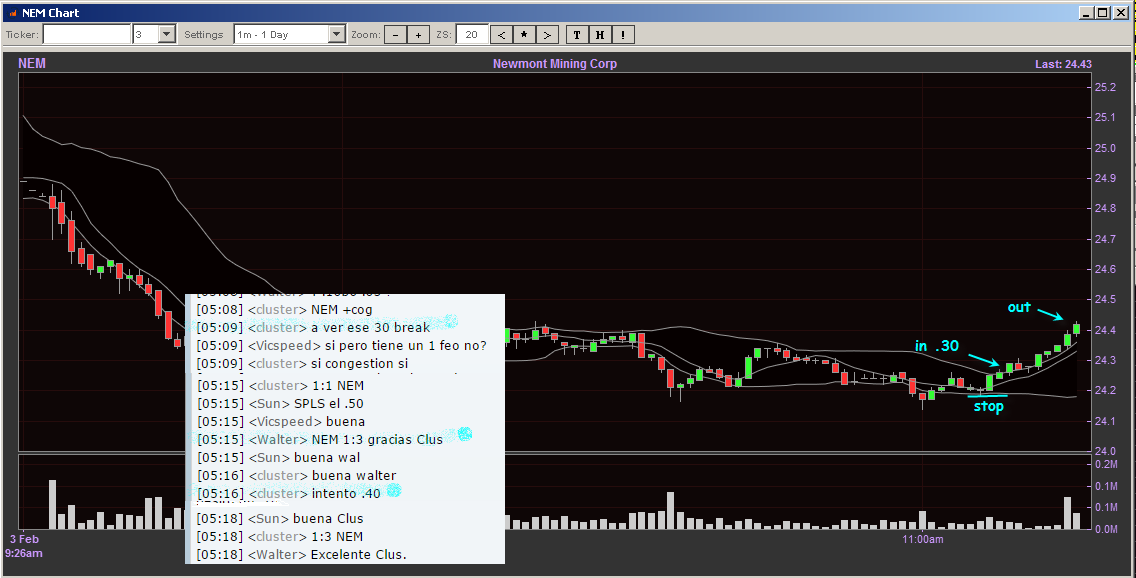This screenshot has width=1136, height=578.
Task: Click the 24.8 price axis label
Action: [1105, 209]
